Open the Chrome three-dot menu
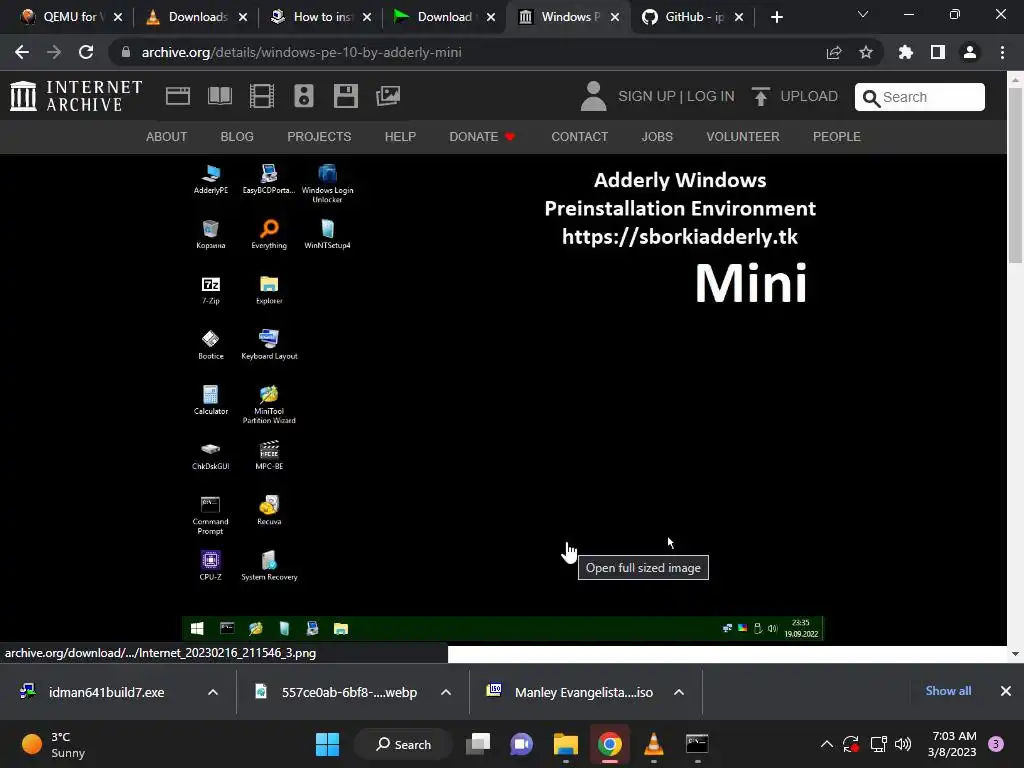1024x768 pixels. tap(1002, 52)
